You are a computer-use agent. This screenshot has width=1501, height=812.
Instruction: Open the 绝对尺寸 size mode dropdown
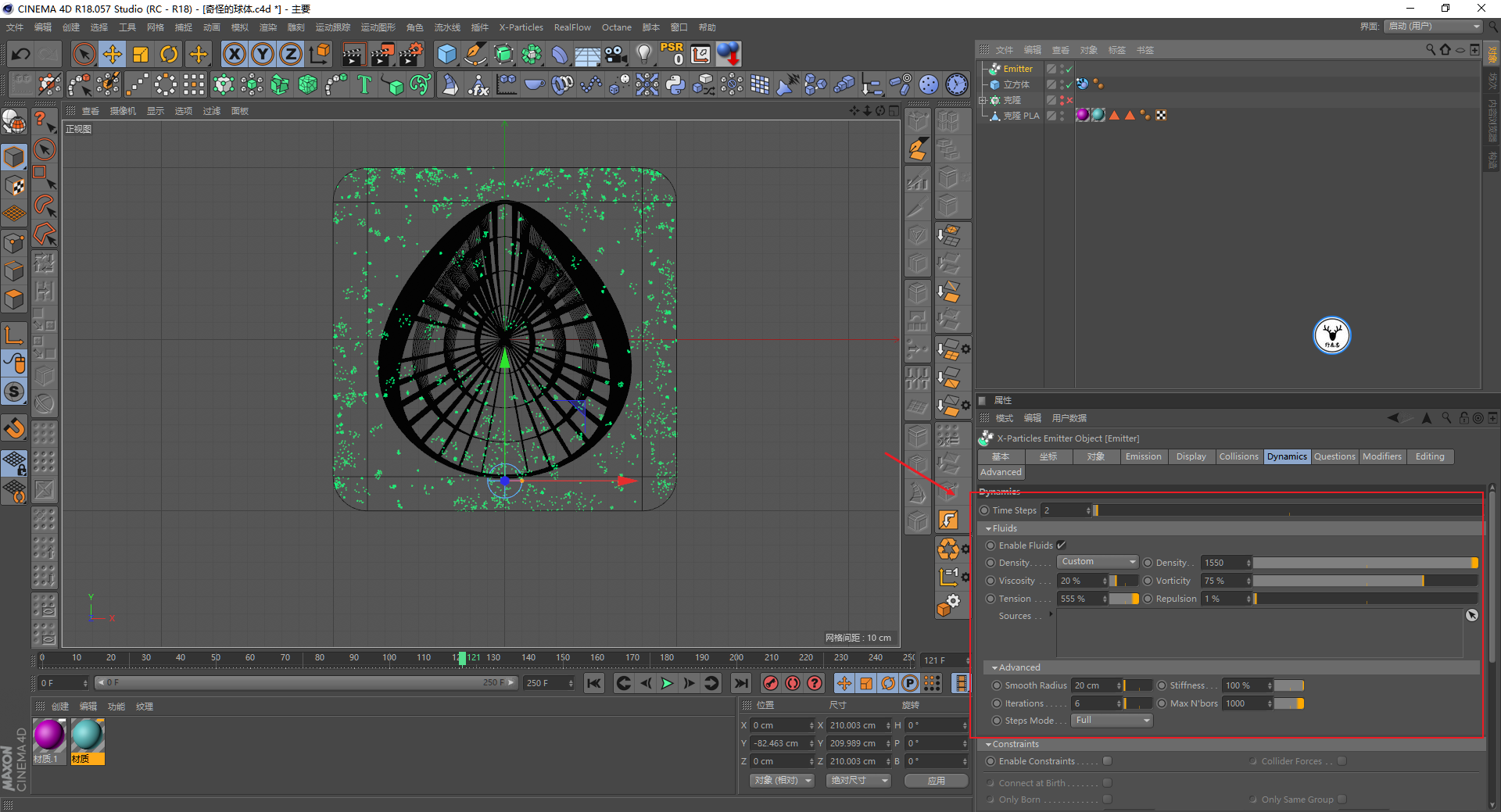pos(858,781)
